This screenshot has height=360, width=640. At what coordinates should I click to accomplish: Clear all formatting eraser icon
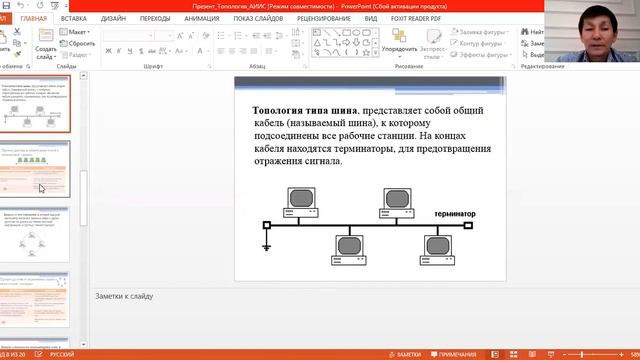(x=206, y=36)
